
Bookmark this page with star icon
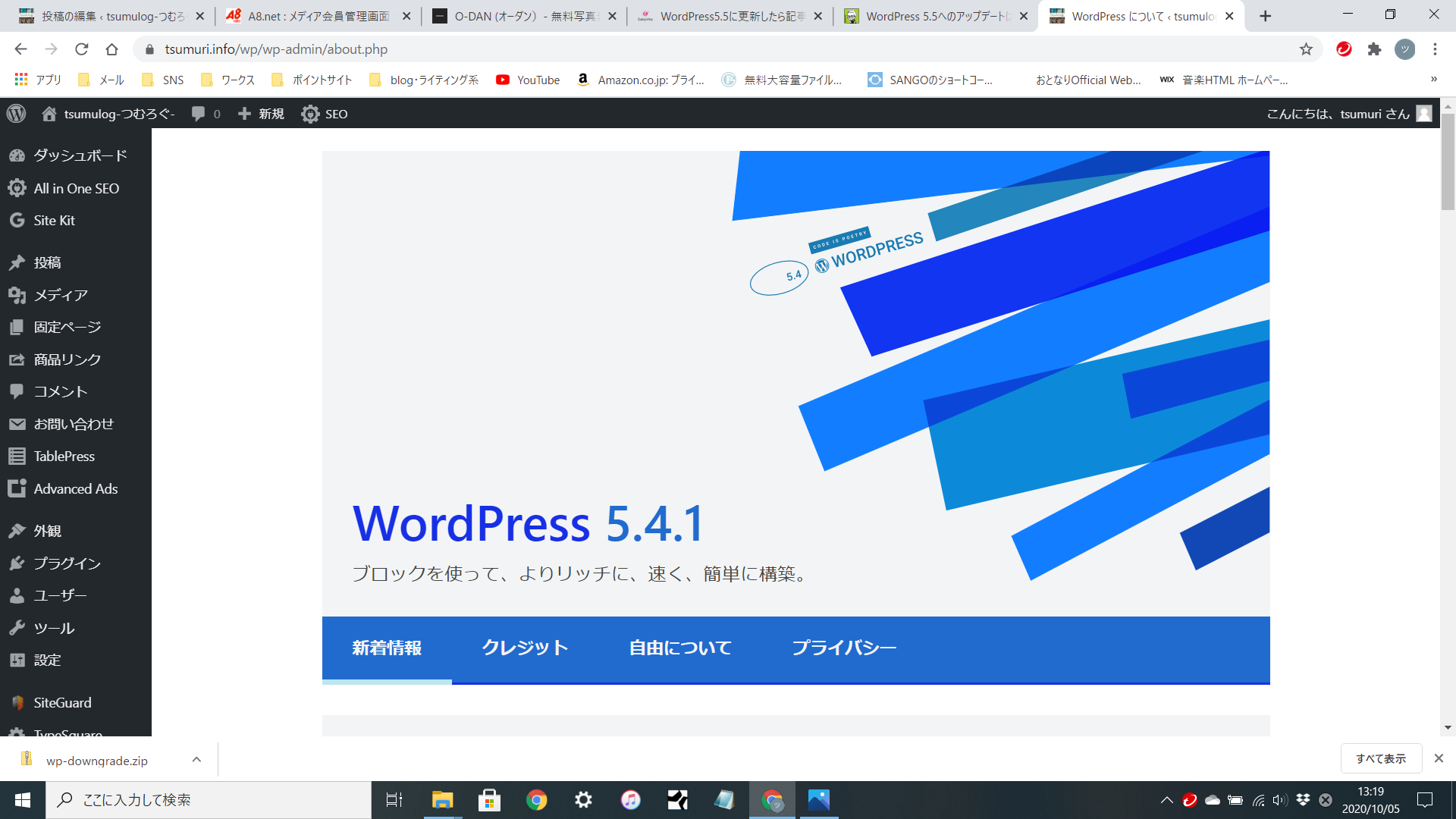click(x=1306, y=49)
